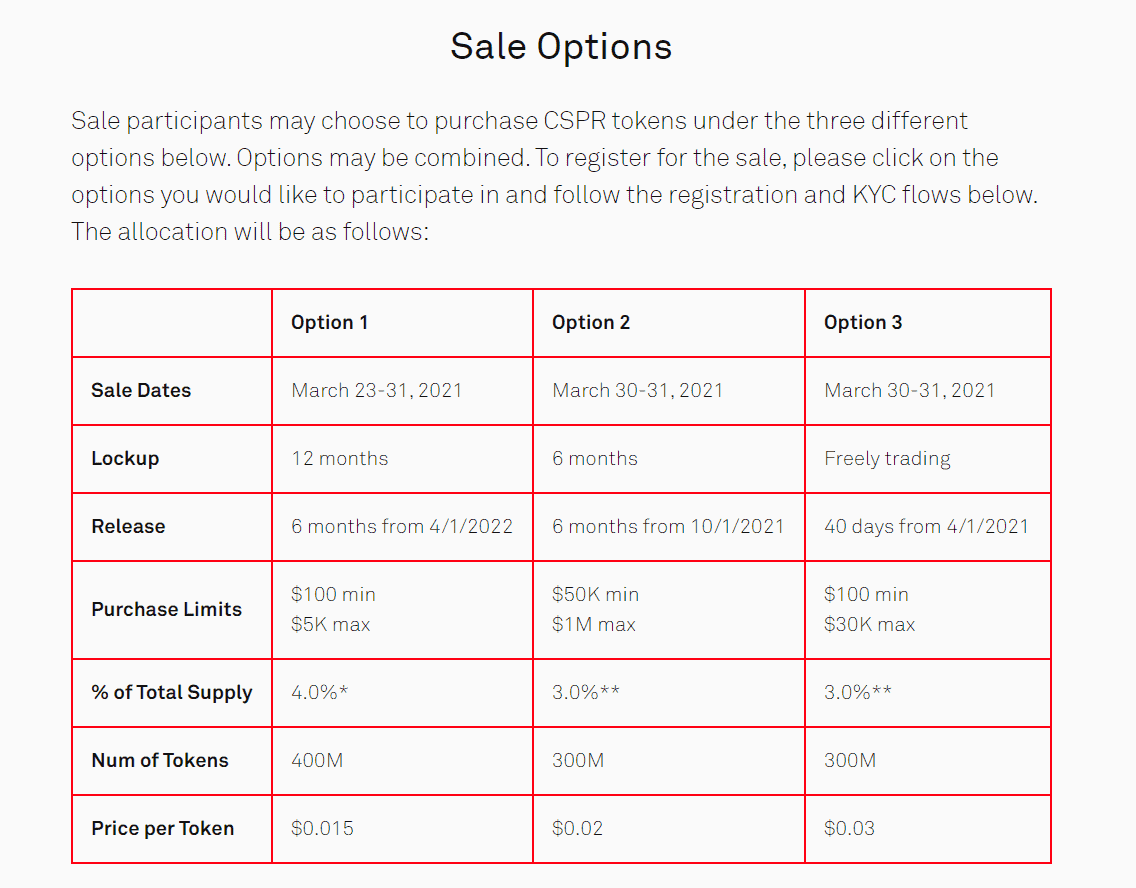Click the Sale Options heading
Viewport: 1136px width, 888px height.
pyautogui.click(x=561, y=47)
